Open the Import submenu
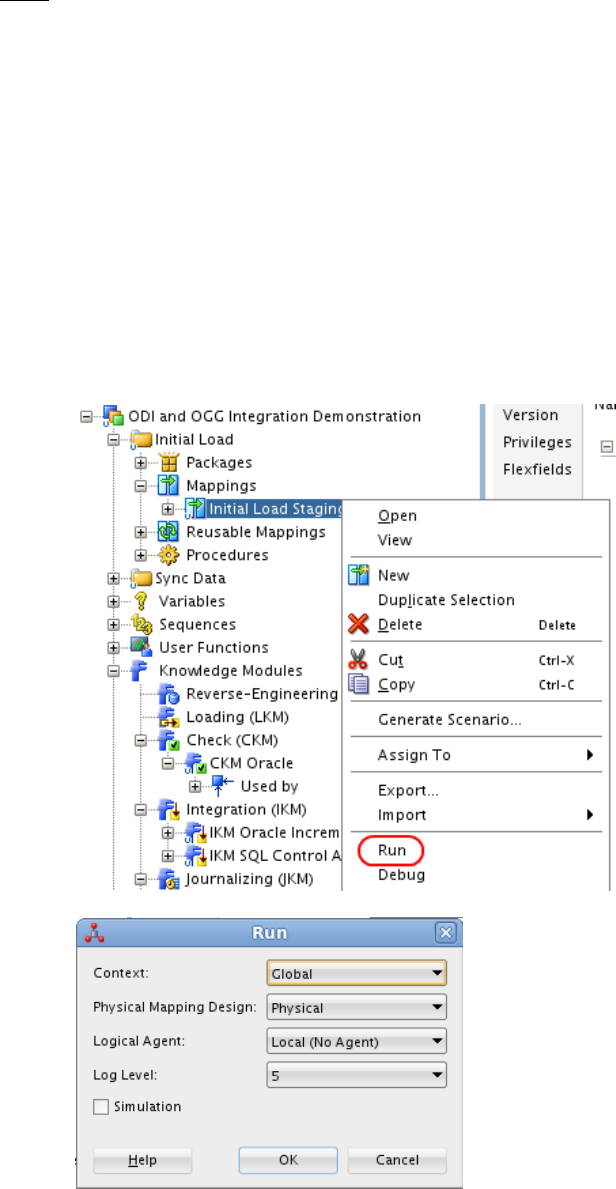Image resolution: width=616 pixels, height=1189 pixels. 476,815
